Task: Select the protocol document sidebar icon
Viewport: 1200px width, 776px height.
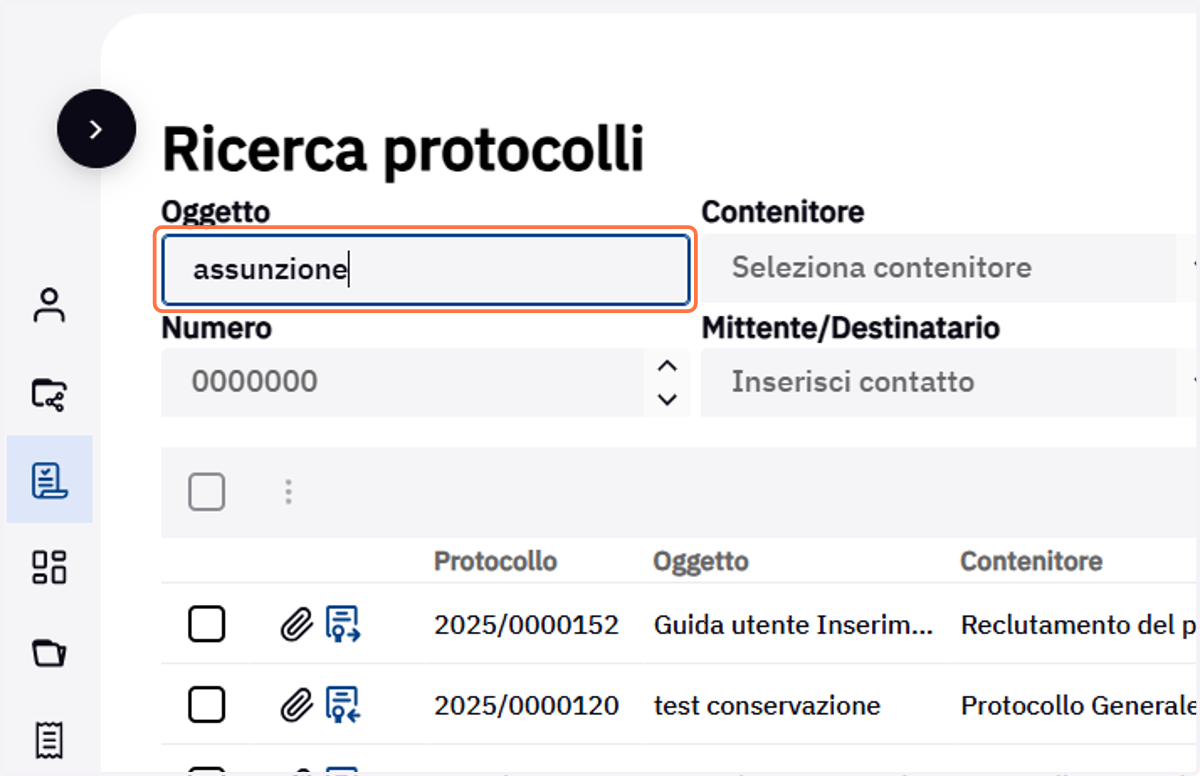Action: click(x=49, y=480)
